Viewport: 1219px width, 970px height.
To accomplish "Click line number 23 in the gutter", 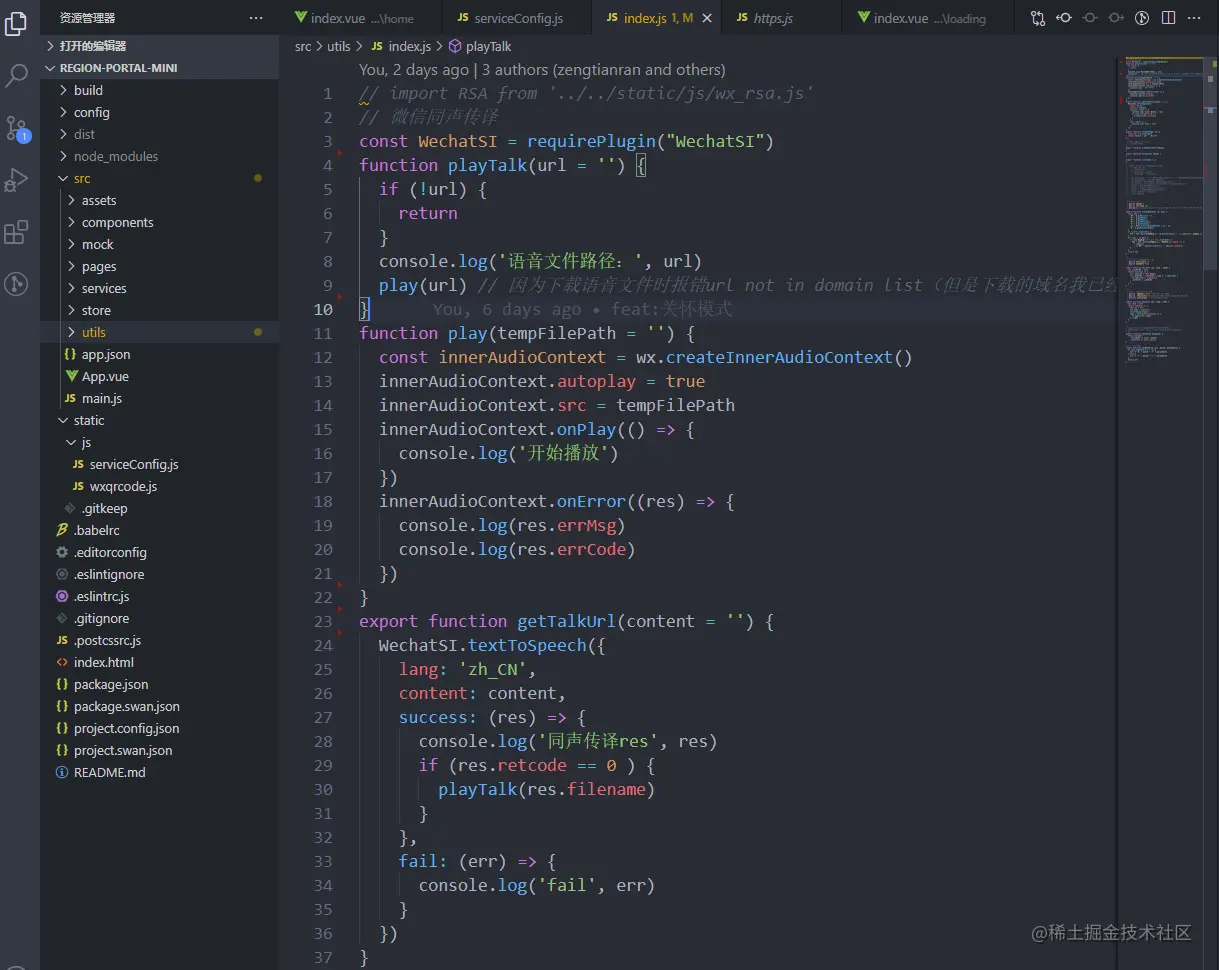I will [x=322, y=621].
